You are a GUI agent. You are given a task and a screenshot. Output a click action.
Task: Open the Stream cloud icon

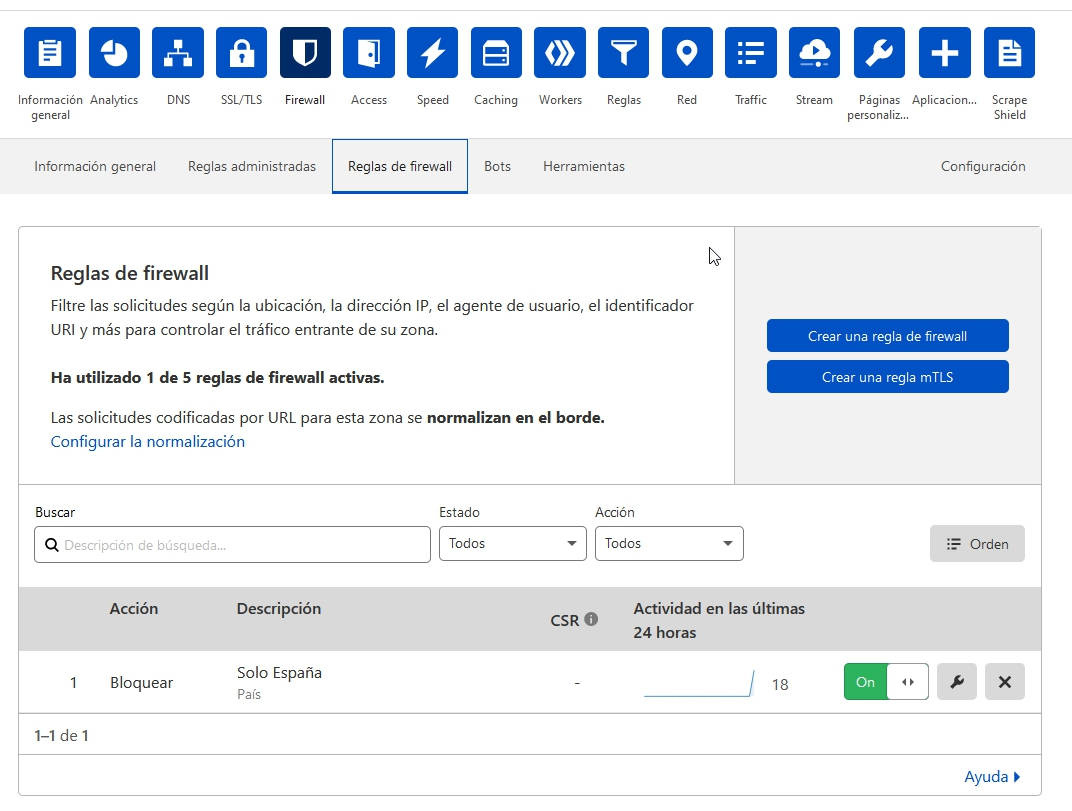pyautogui.click(x=814, y=53)
